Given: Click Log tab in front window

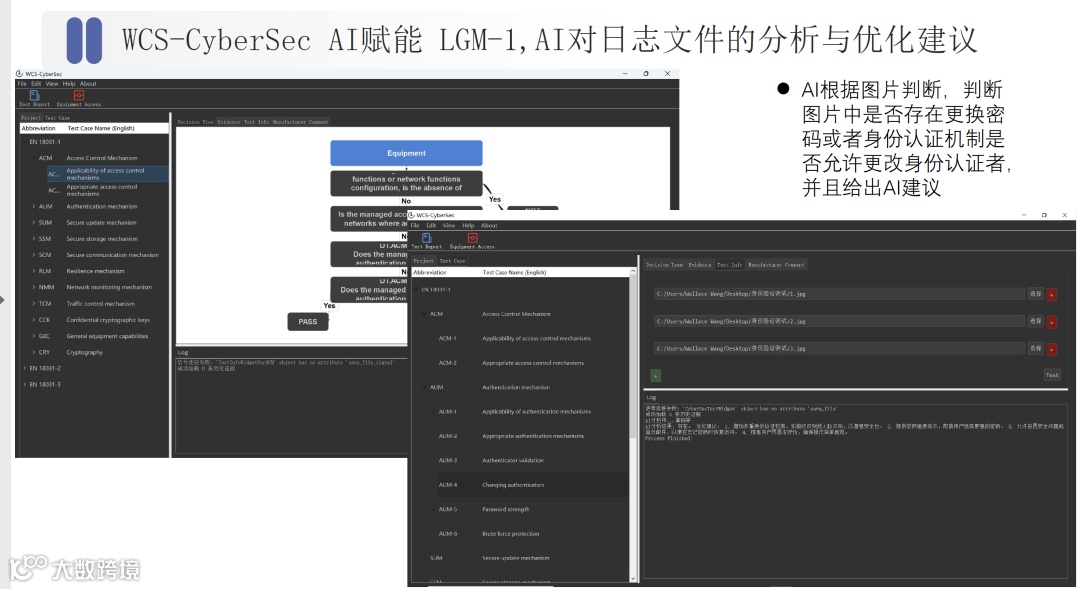Looking at the screenshot, I should tap(651, 397).
